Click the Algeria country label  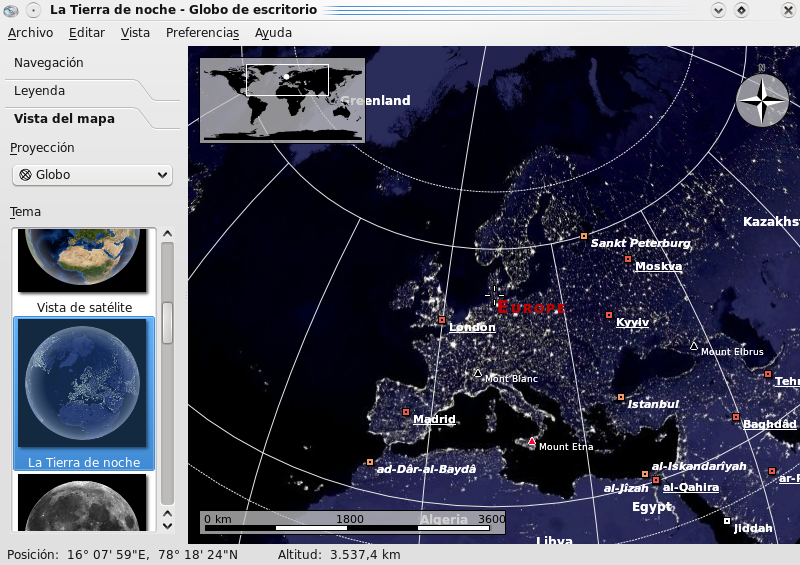coord(443,520)
